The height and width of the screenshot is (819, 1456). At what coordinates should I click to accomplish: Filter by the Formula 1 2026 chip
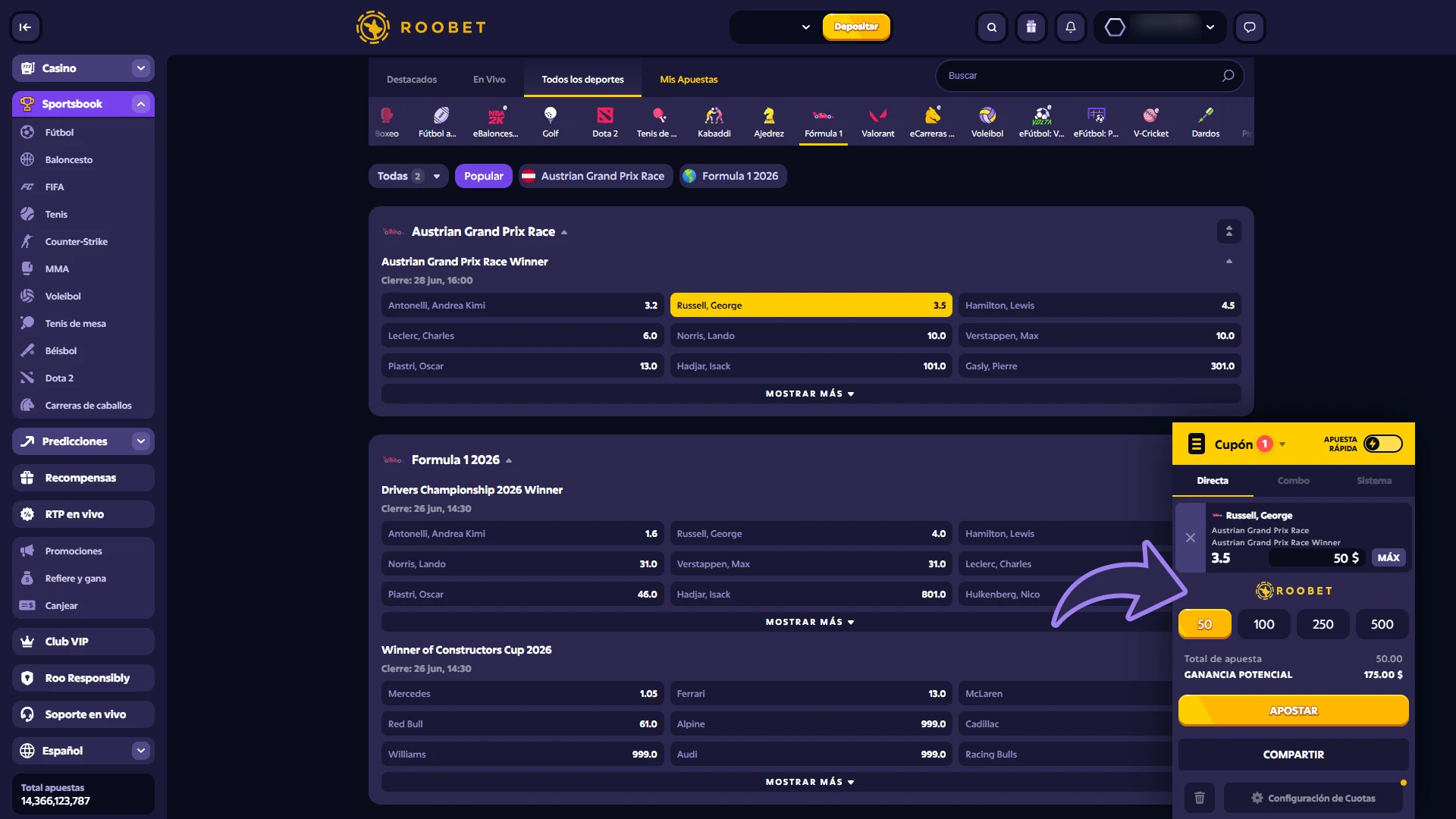(733, 176)
